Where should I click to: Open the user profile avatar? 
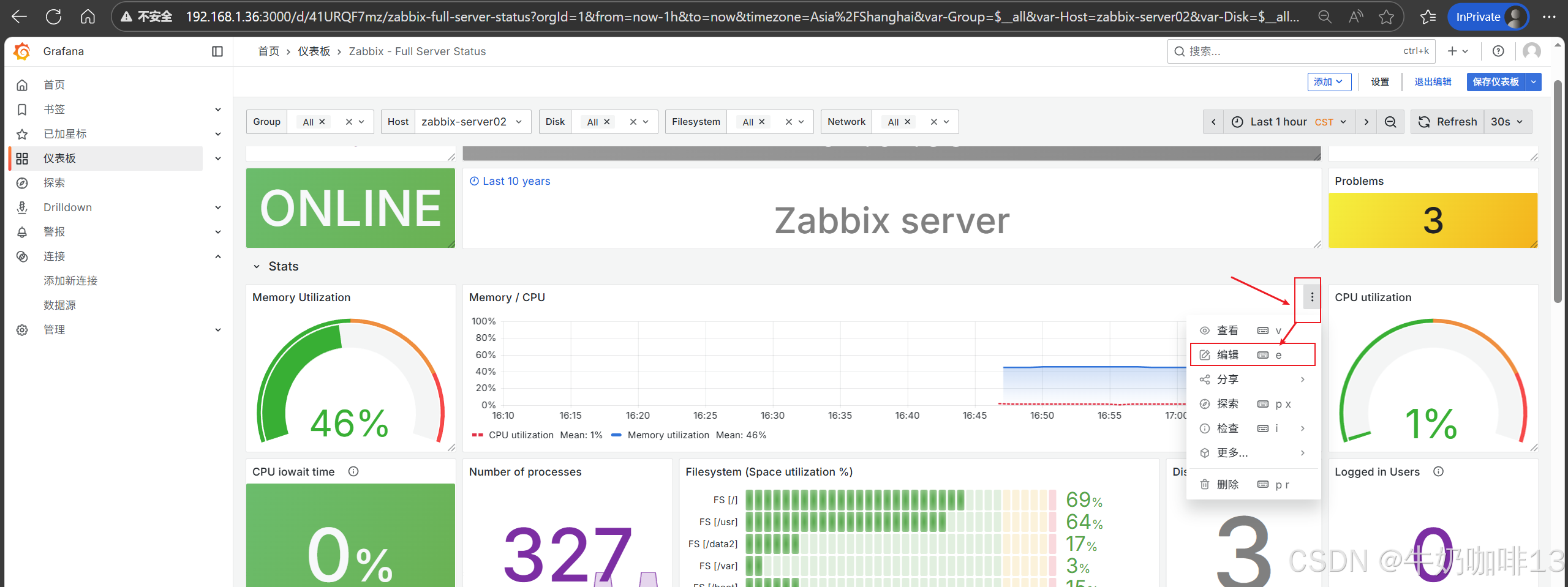coord(1531,51)
